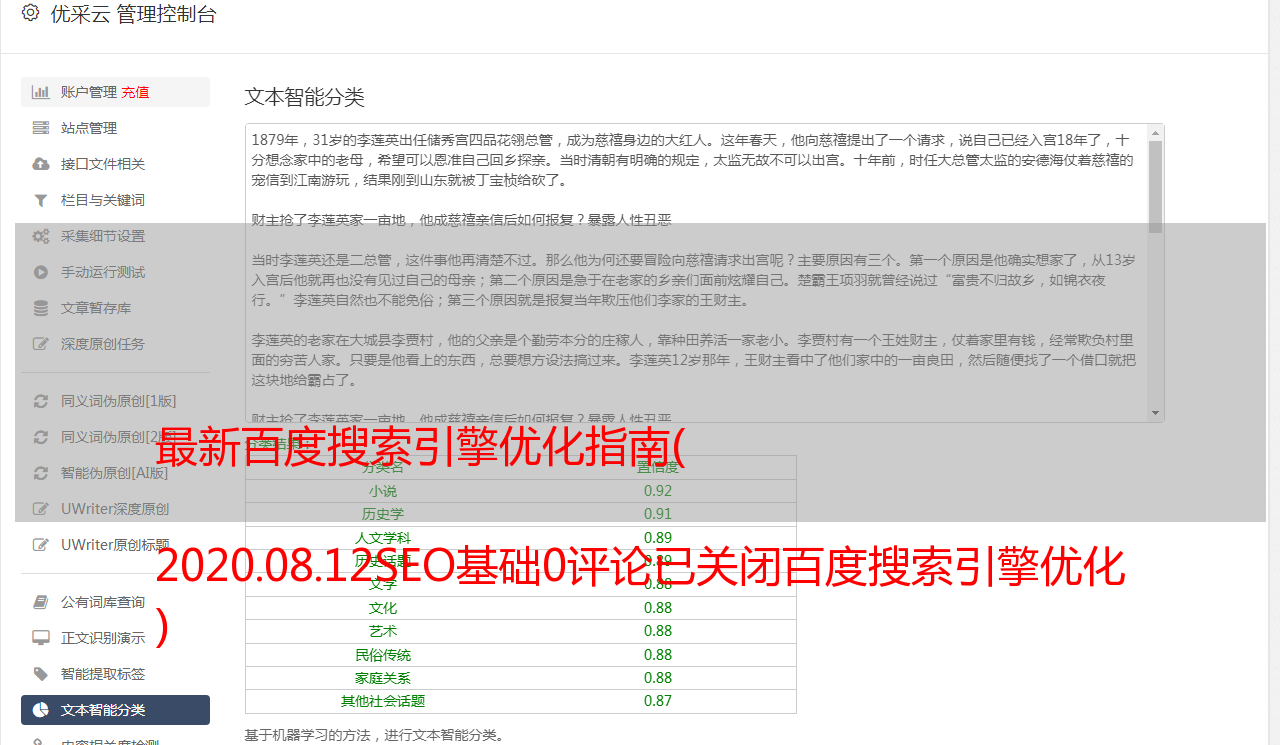Click the play circle icon for 手动运行测试
1280x745 pixels.
tap(41, 272)
